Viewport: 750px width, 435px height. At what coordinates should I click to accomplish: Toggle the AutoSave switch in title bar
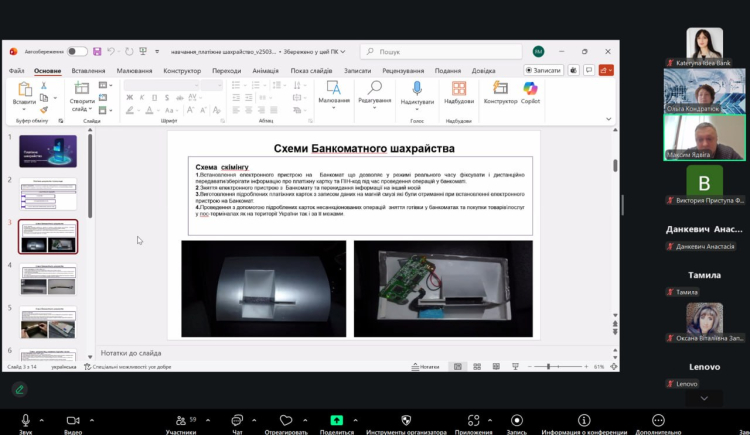[77, 51]
